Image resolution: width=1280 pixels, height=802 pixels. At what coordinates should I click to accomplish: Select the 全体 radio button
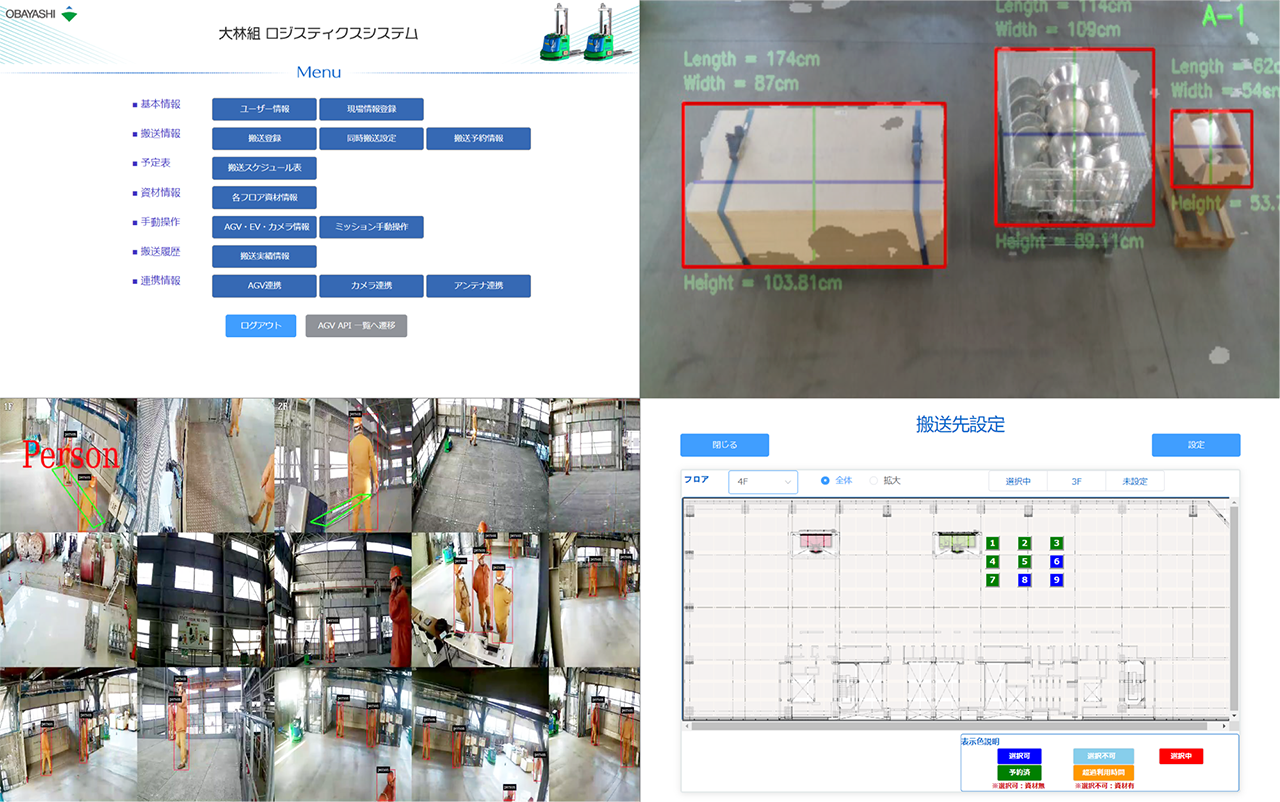(825, 481)
